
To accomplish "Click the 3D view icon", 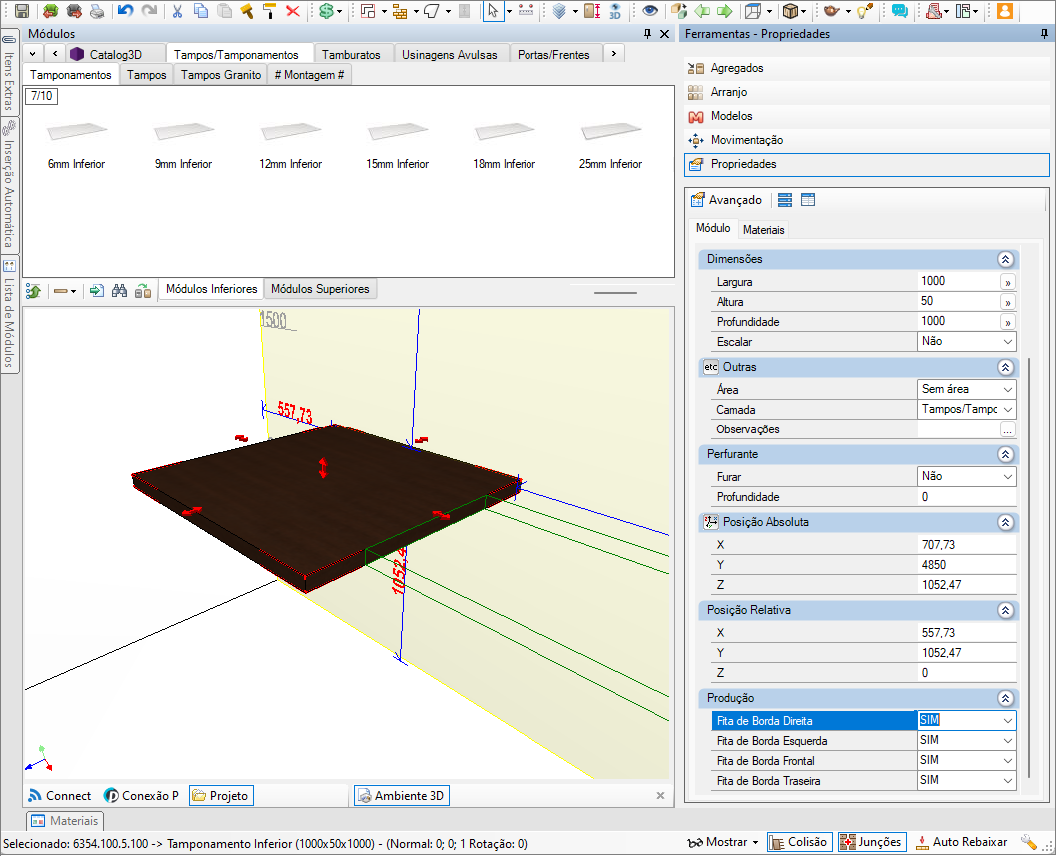I will [x=615, y=11].
